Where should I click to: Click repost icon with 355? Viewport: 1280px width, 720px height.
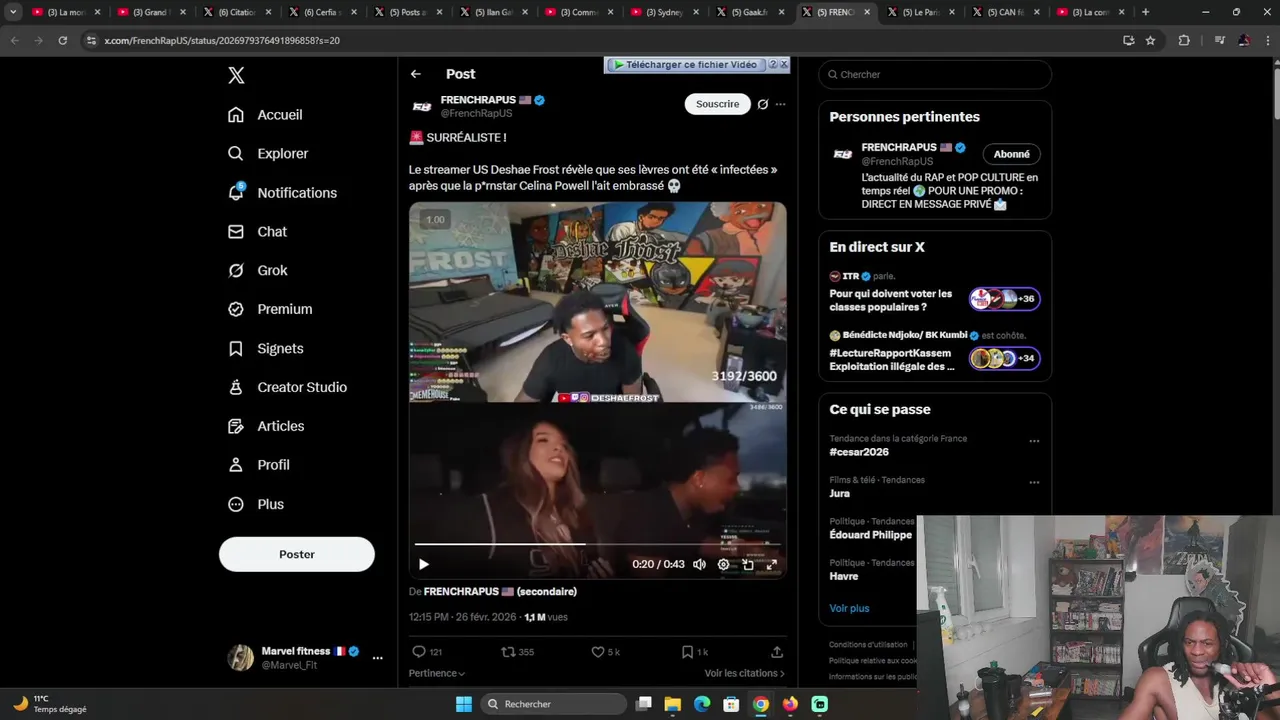click(517, 652)
